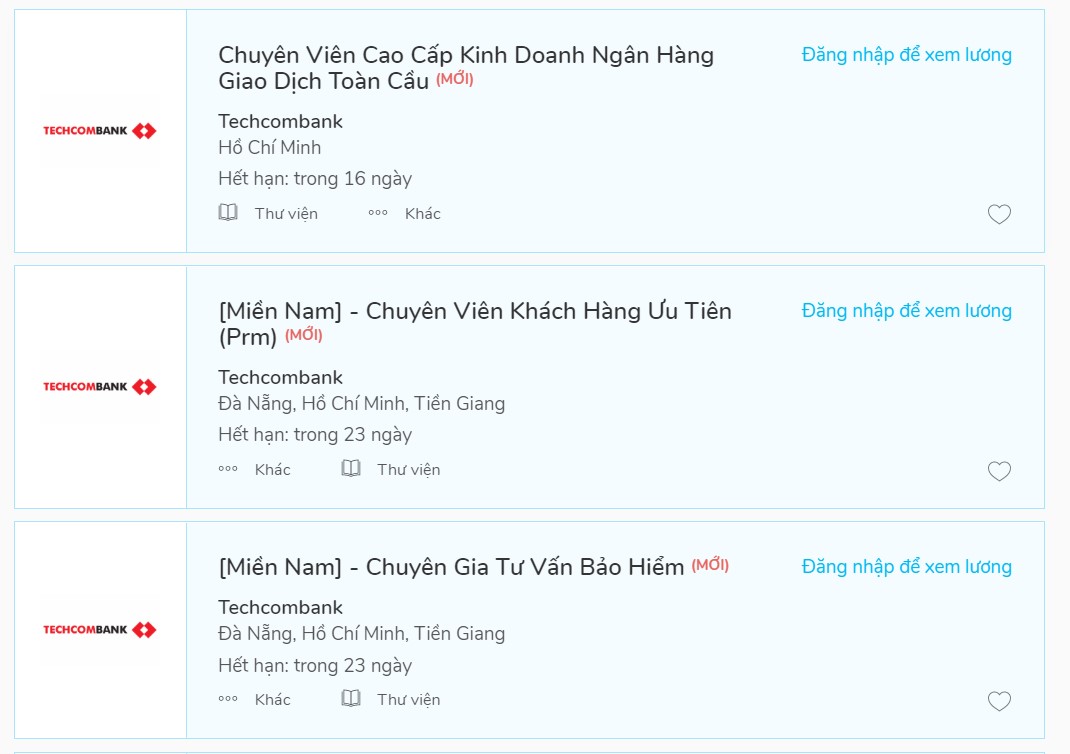Click the three-dots Khác icon in second job
This screenshot has width=1070, height=754.
(228, 469)
